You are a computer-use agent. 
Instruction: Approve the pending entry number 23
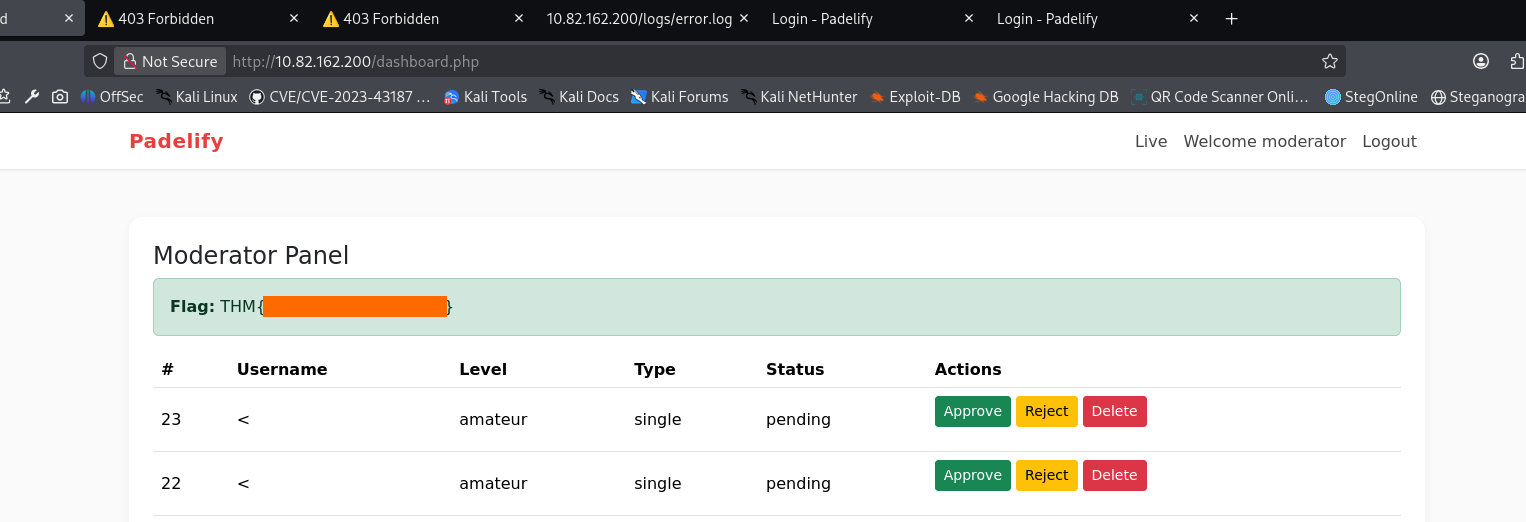(x=972, y=411)
